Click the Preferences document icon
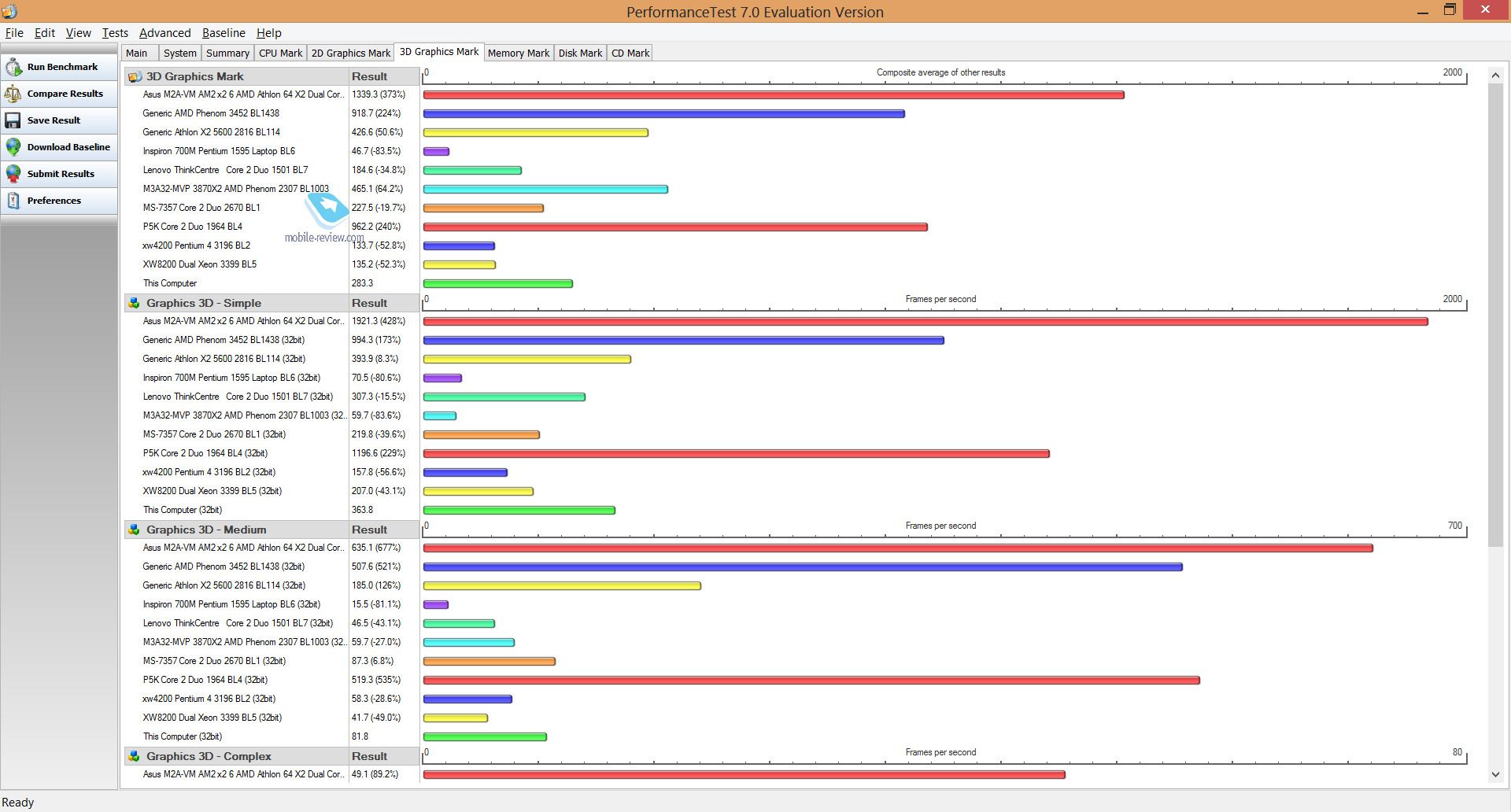 click(x=13, y=201)
